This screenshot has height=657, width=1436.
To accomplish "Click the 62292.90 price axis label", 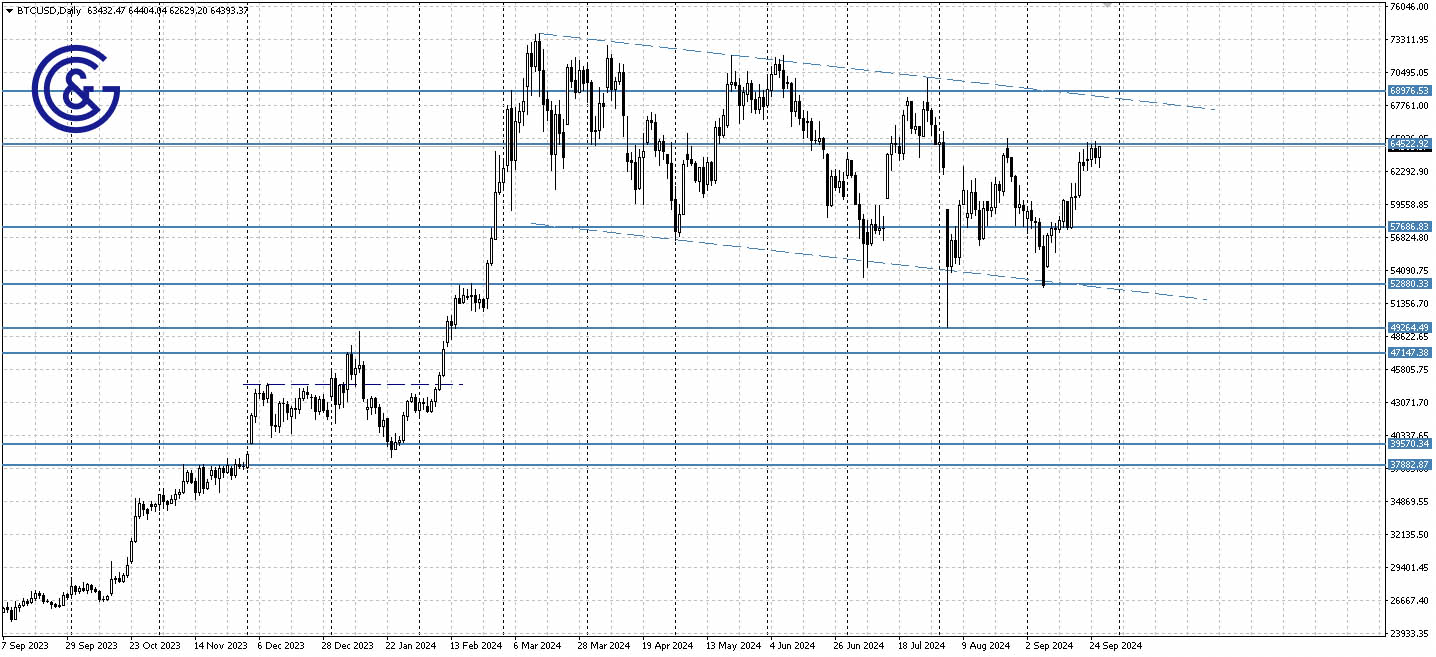I will tap(1411, 171).
